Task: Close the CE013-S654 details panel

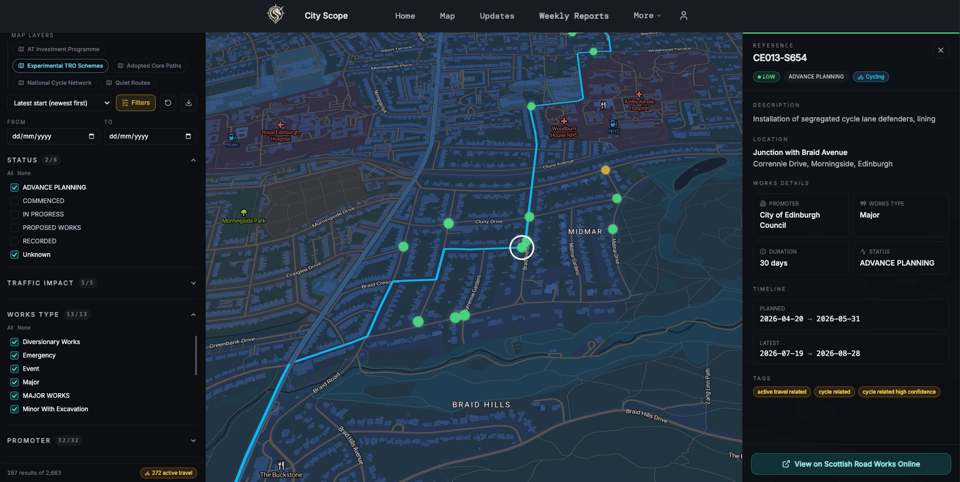Action: (x=940, y=50)
